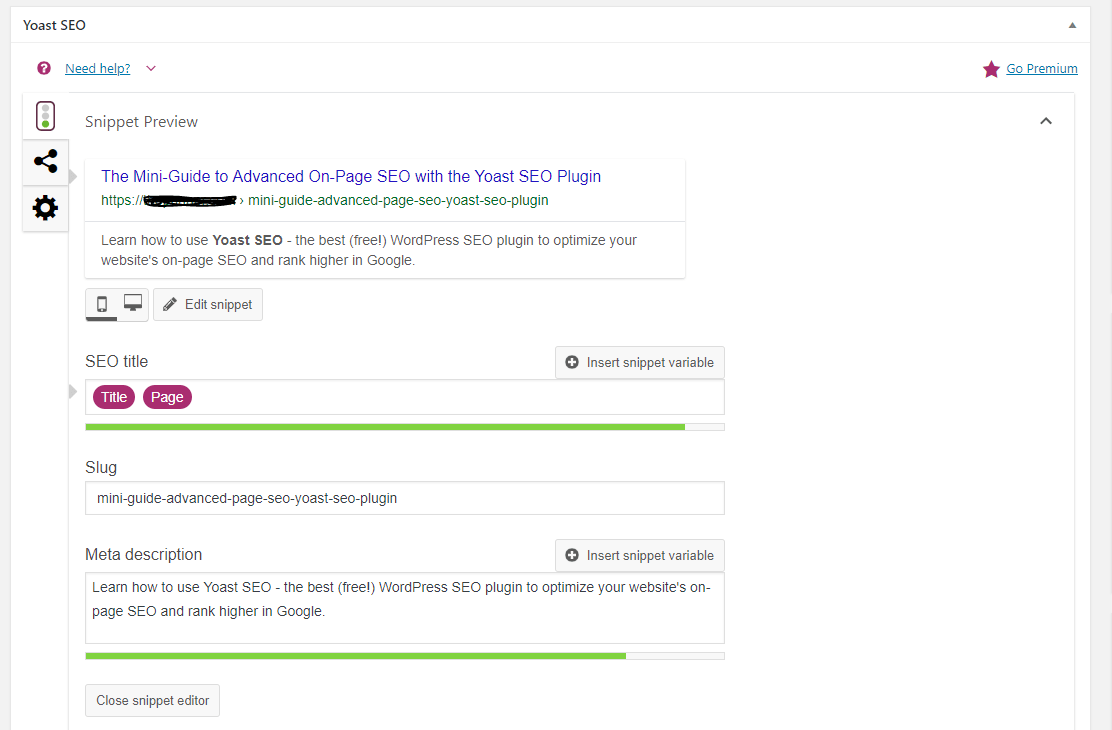1112x730 pixels.
Task: Click the SEO title length progress bar
Action: click(x=405, y=427)
